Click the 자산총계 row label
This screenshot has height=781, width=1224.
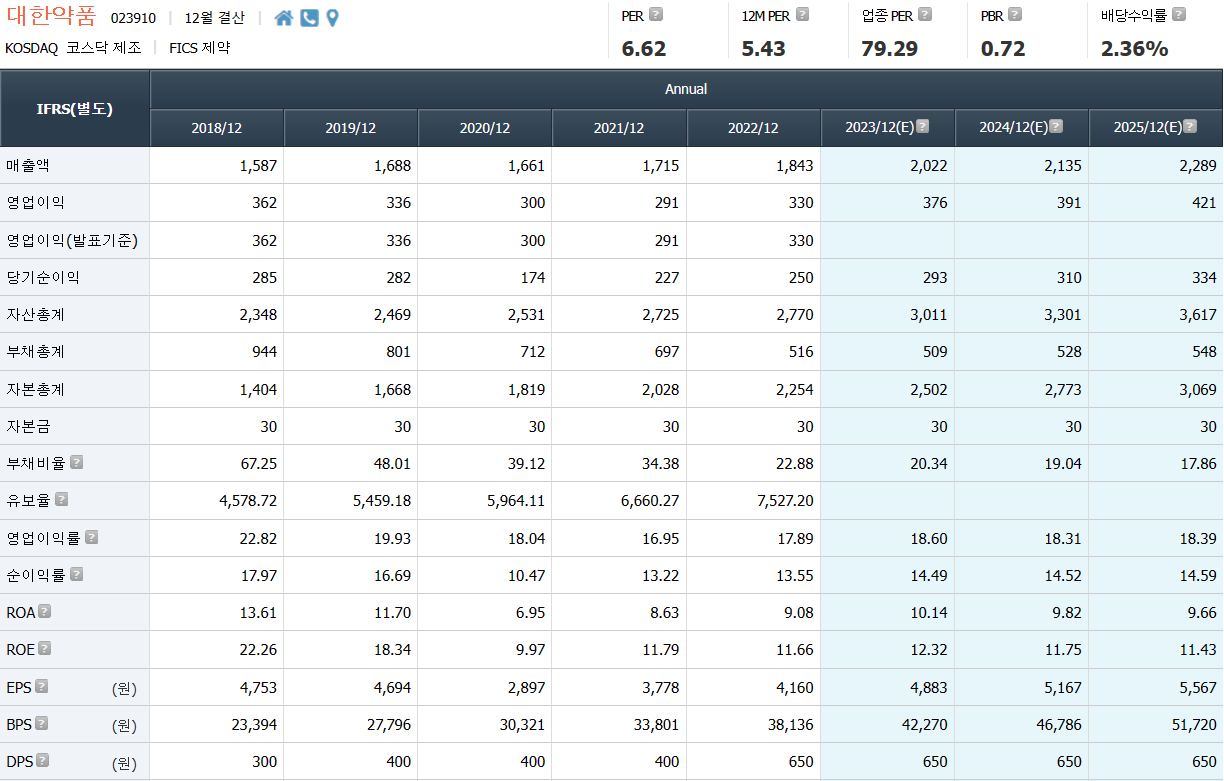35,314
